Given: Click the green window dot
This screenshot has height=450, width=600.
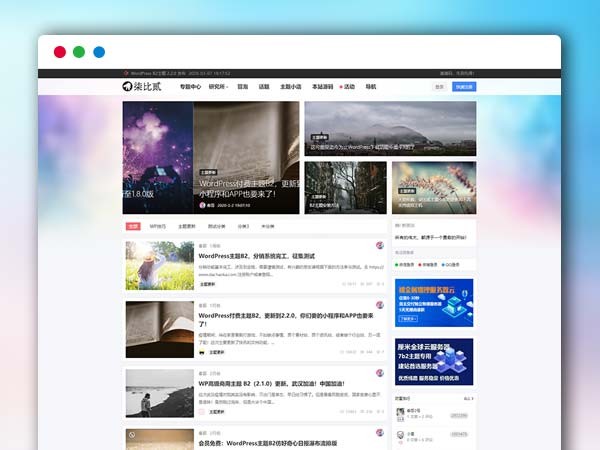Looking at the screenshot, I should (x=79, y=52).
